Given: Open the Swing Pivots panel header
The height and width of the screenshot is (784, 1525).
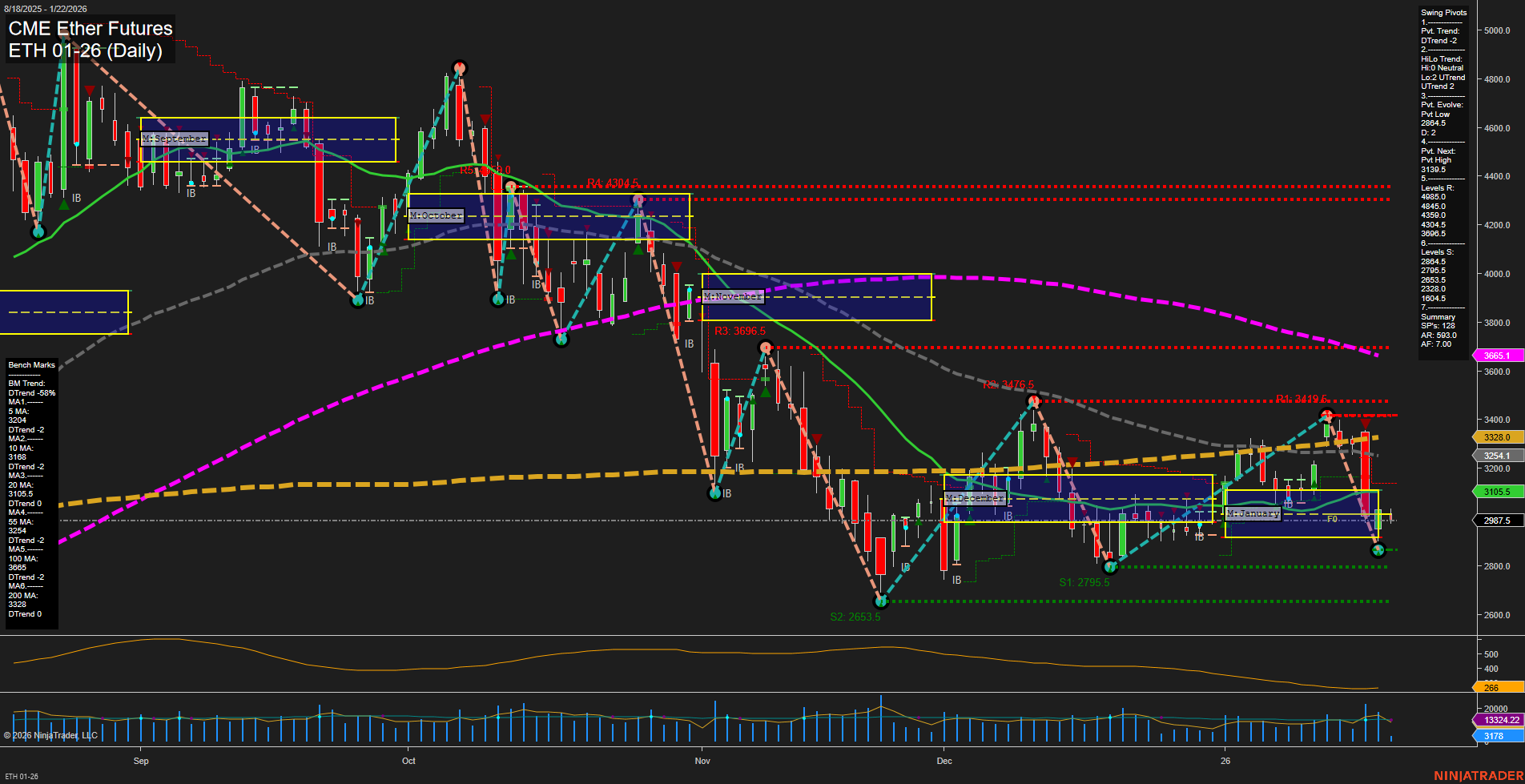Looking at the screenshot, I should pyautogui.click(x=1443, y=12).
